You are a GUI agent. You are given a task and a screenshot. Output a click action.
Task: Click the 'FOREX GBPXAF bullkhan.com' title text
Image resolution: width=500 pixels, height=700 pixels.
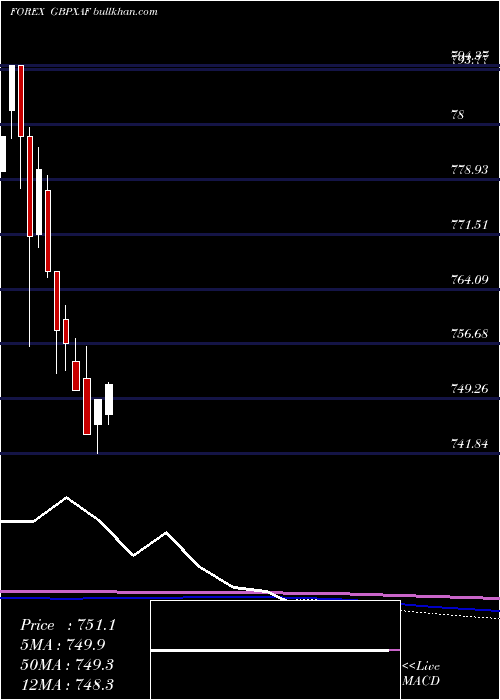tap(83, 12)
